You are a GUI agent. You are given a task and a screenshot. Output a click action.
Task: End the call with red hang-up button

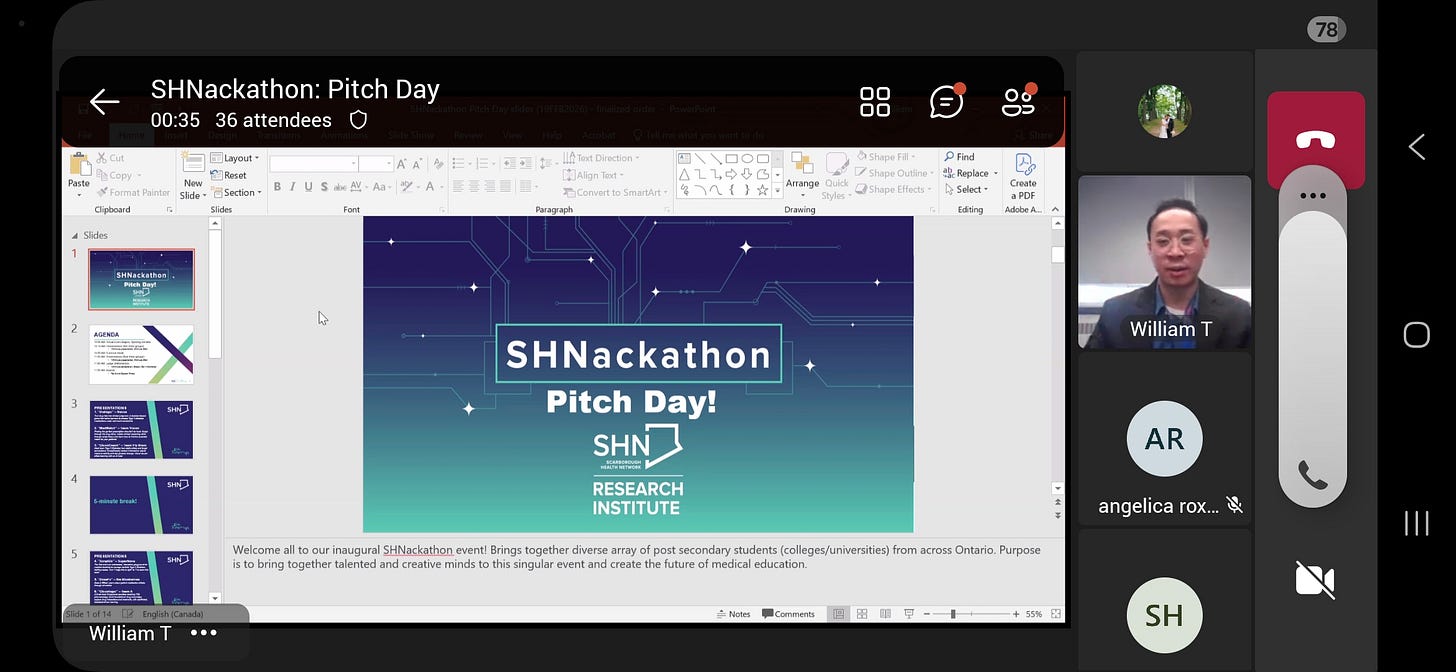1315,140
